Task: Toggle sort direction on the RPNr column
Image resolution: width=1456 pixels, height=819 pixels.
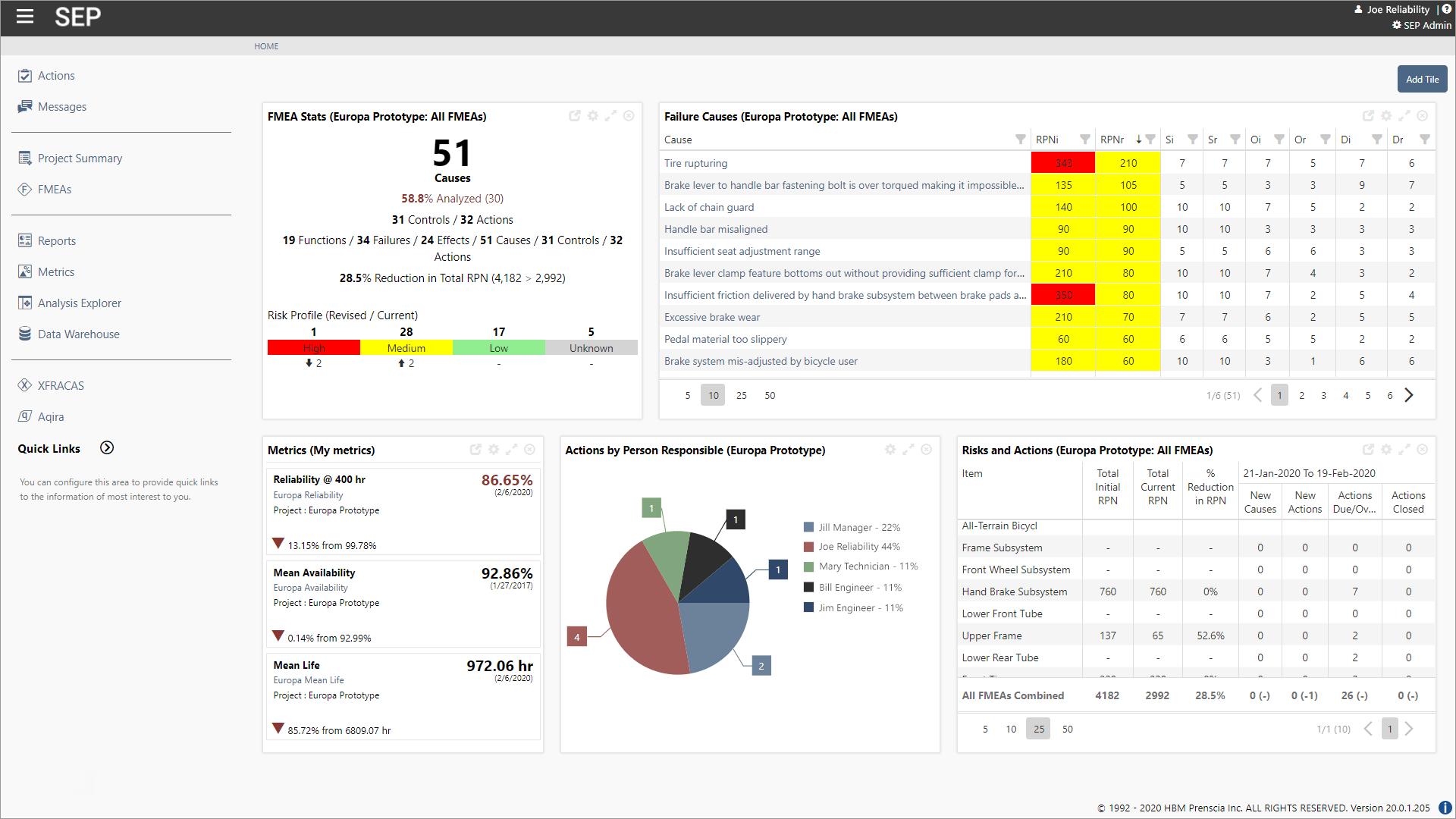Action: pos(1140,140)
